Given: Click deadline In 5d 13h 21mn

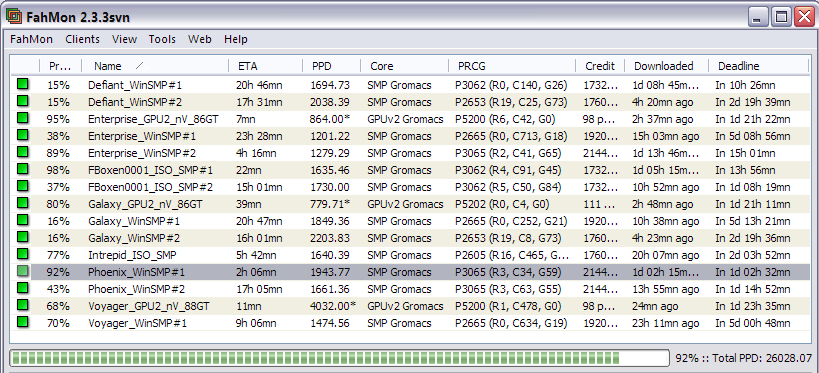Looking at the screenshot, I should coord(753,221).
